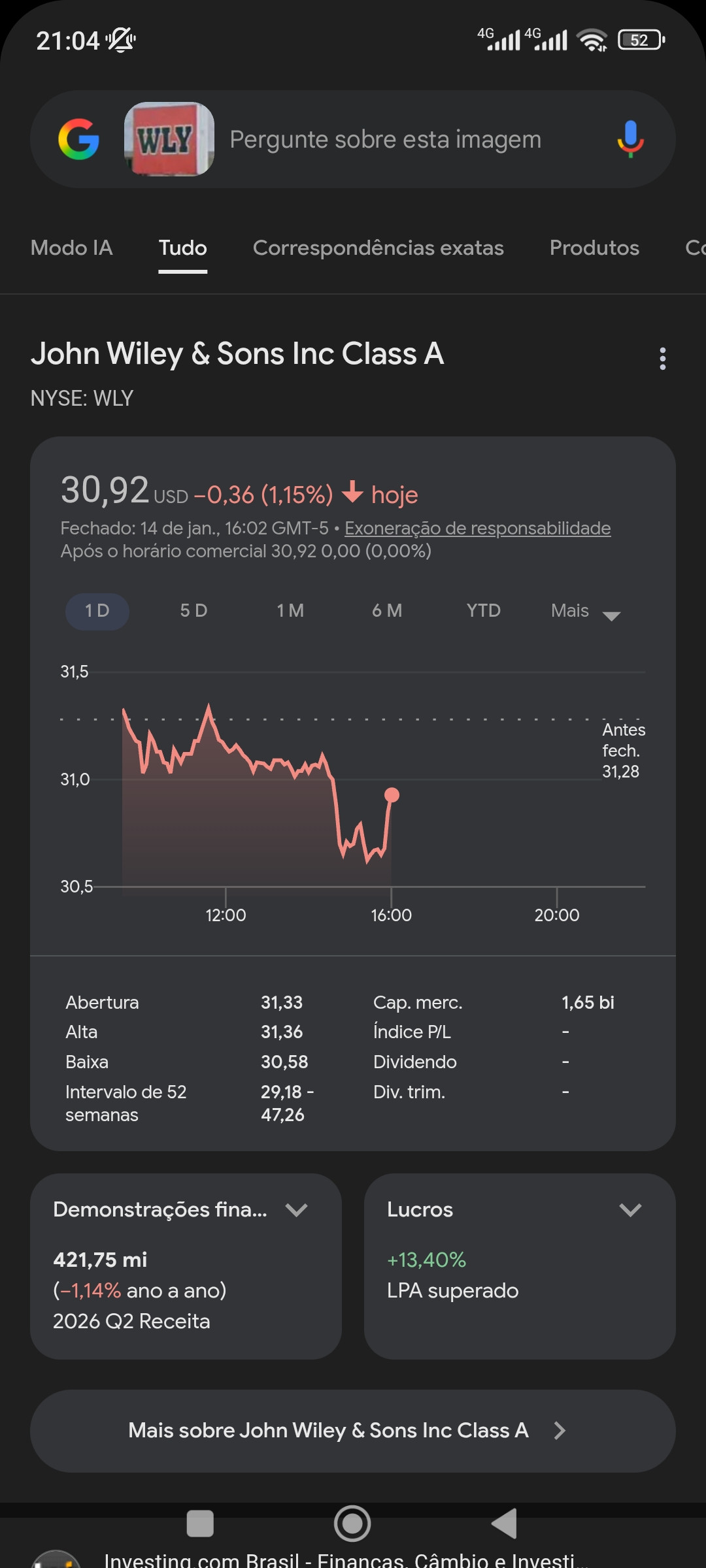Switch chart to 5 D range

point(193,611)
